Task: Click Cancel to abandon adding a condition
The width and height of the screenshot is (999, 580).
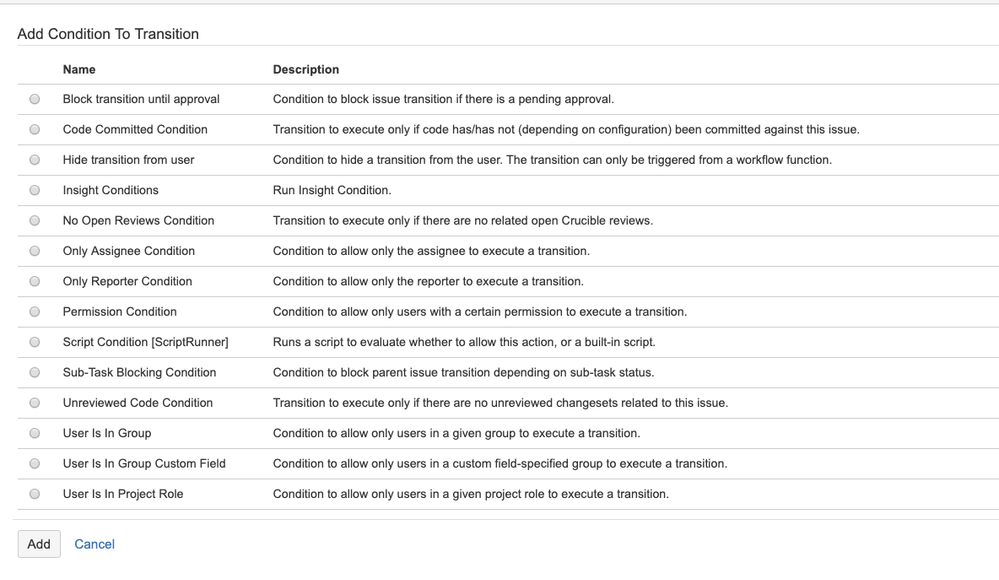Action: [x=94, y=544]
